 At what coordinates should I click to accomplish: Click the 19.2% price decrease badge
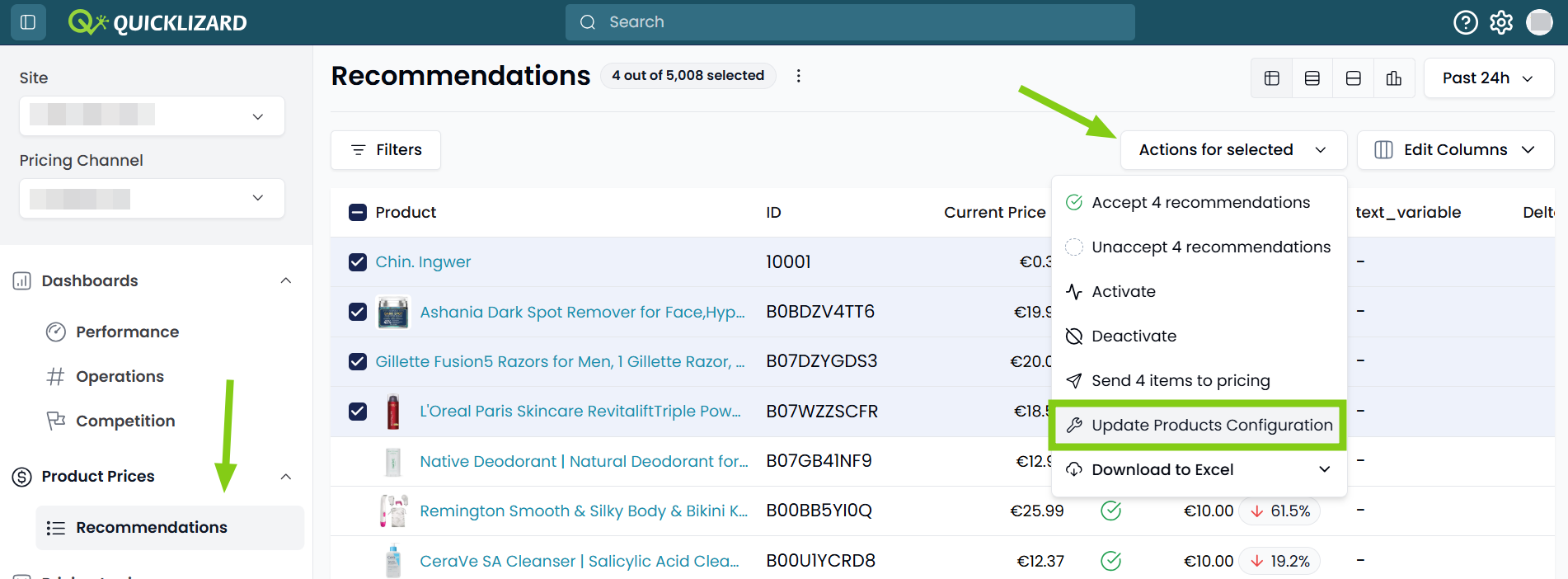(1280, 561)
